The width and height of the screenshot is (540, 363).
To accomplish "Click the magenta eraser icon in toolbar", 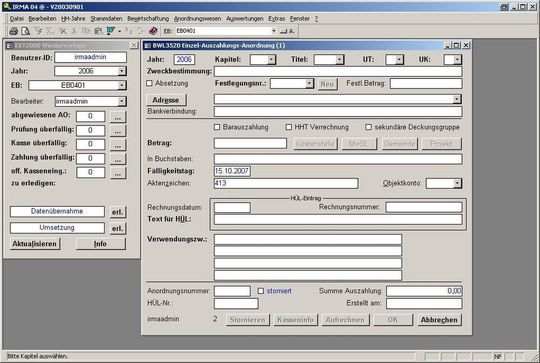I will click(x=153, y=31).
